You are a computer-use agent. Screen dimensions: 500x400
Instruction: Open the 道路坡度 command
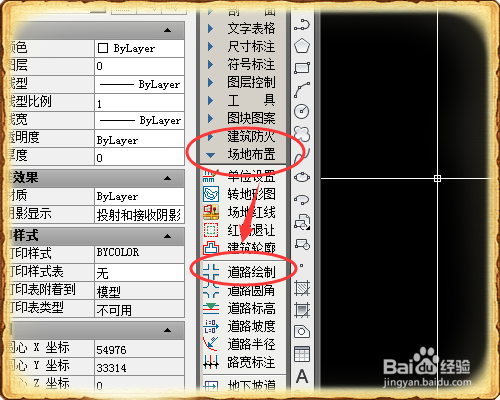pyautogui.click(x=251, y=326)
